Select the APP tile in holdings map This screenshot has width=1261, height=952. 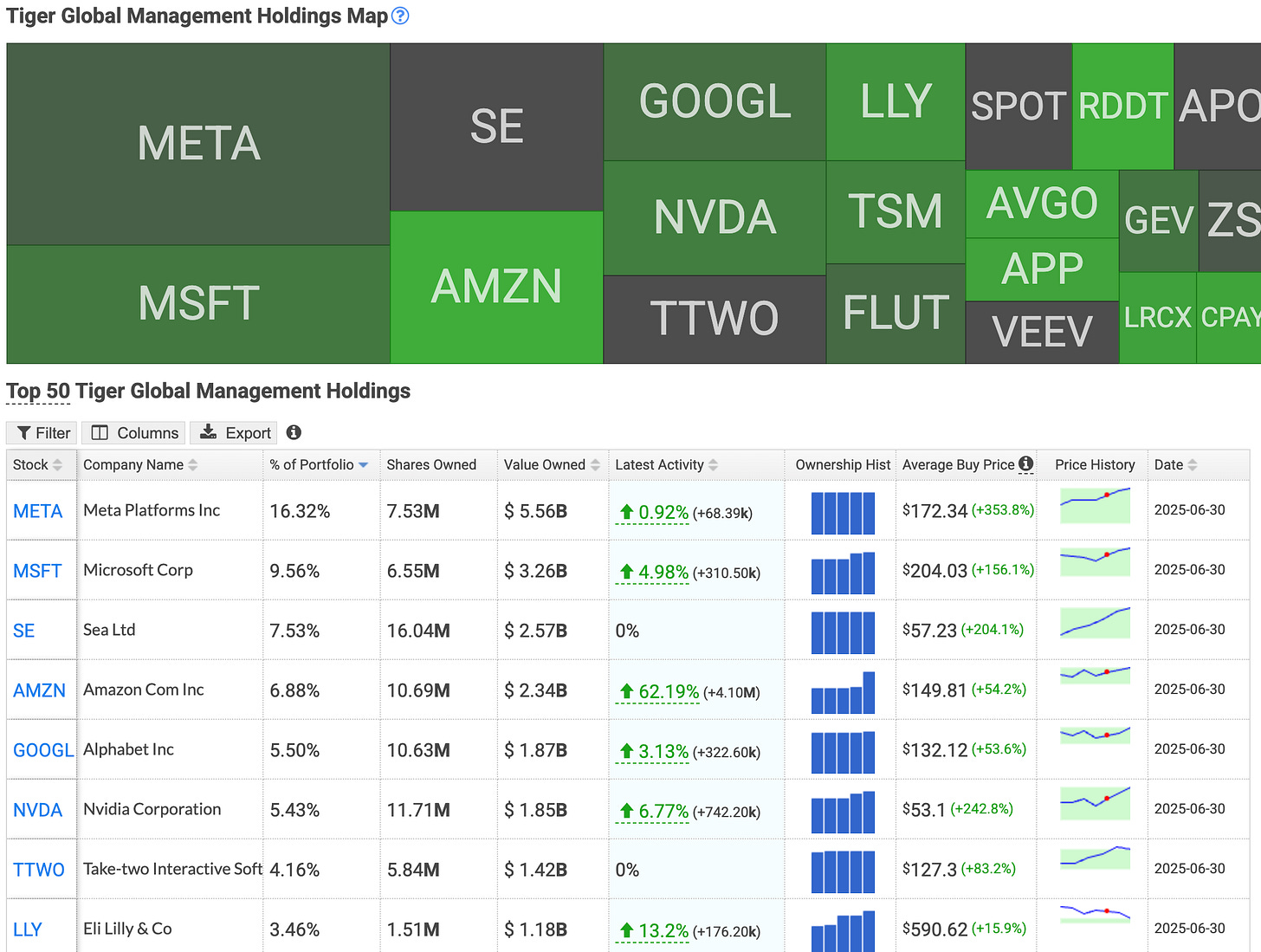pos(1042,269)
